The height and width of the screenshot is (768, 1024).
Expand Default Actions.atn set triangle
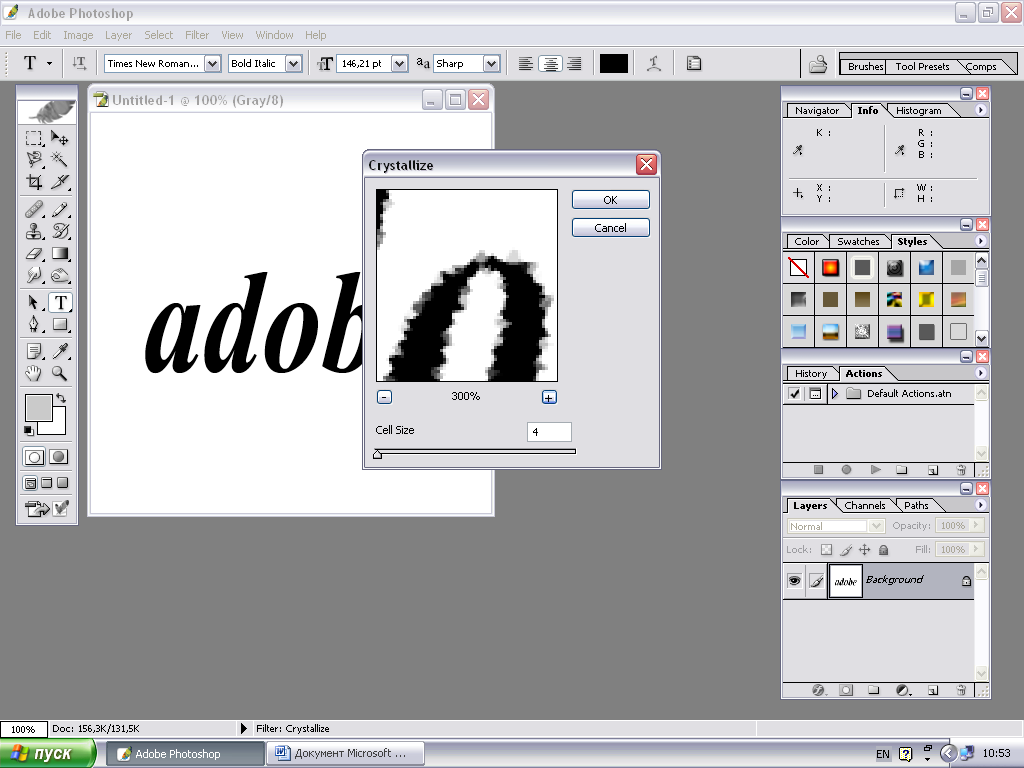[x=835, y=393]
